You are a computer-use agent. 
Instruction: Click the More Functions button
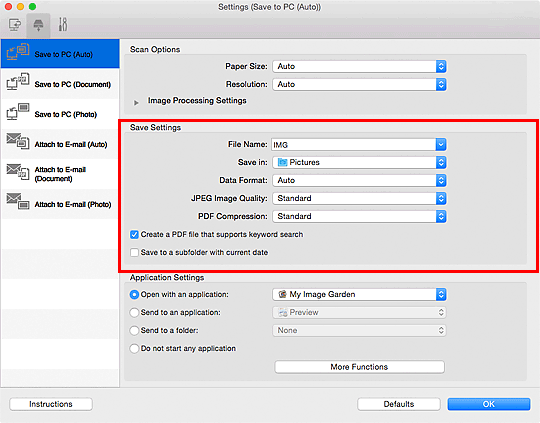point(359,367)
